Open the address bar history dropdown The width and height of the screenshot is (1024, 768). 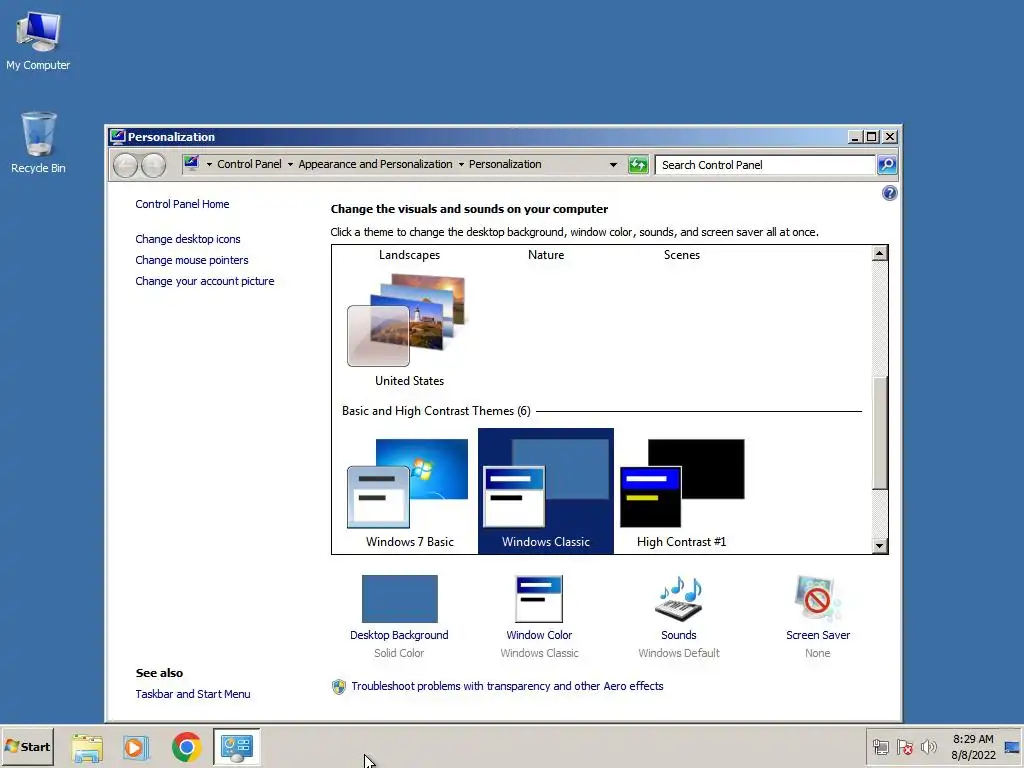point(613,165)
